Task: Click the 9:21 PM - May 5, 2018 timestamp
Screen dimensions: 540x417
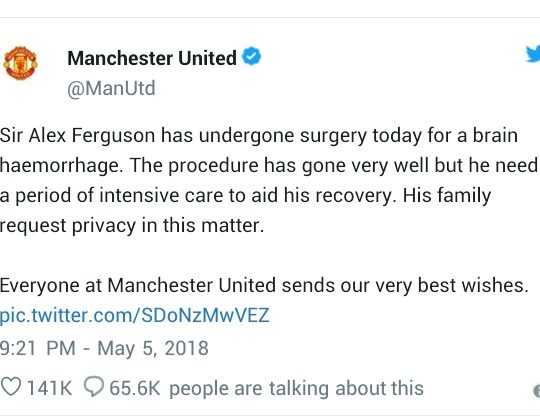Action: pyautogui.click(x=104, y=348)
